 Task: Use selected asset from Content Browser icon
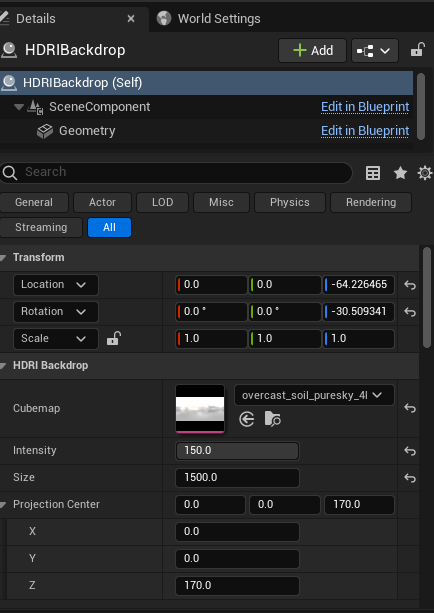coord(247,420)
